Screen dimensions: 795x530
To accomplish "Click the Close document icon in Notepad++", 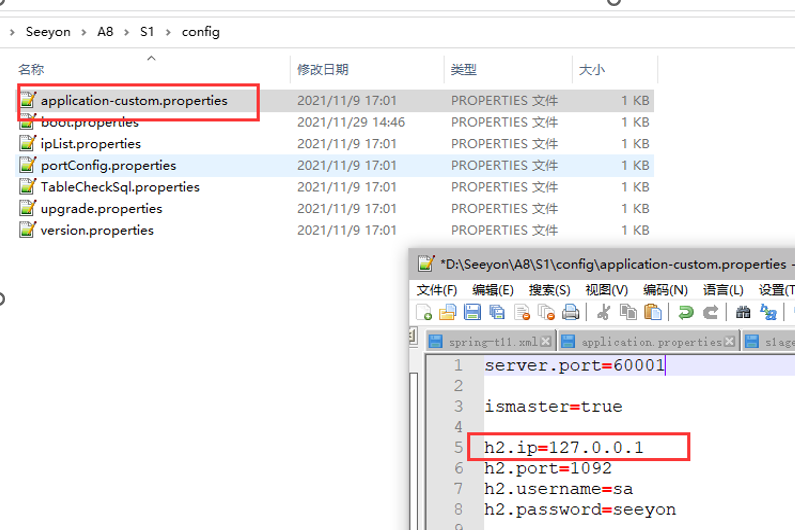I will coord(522,312).
